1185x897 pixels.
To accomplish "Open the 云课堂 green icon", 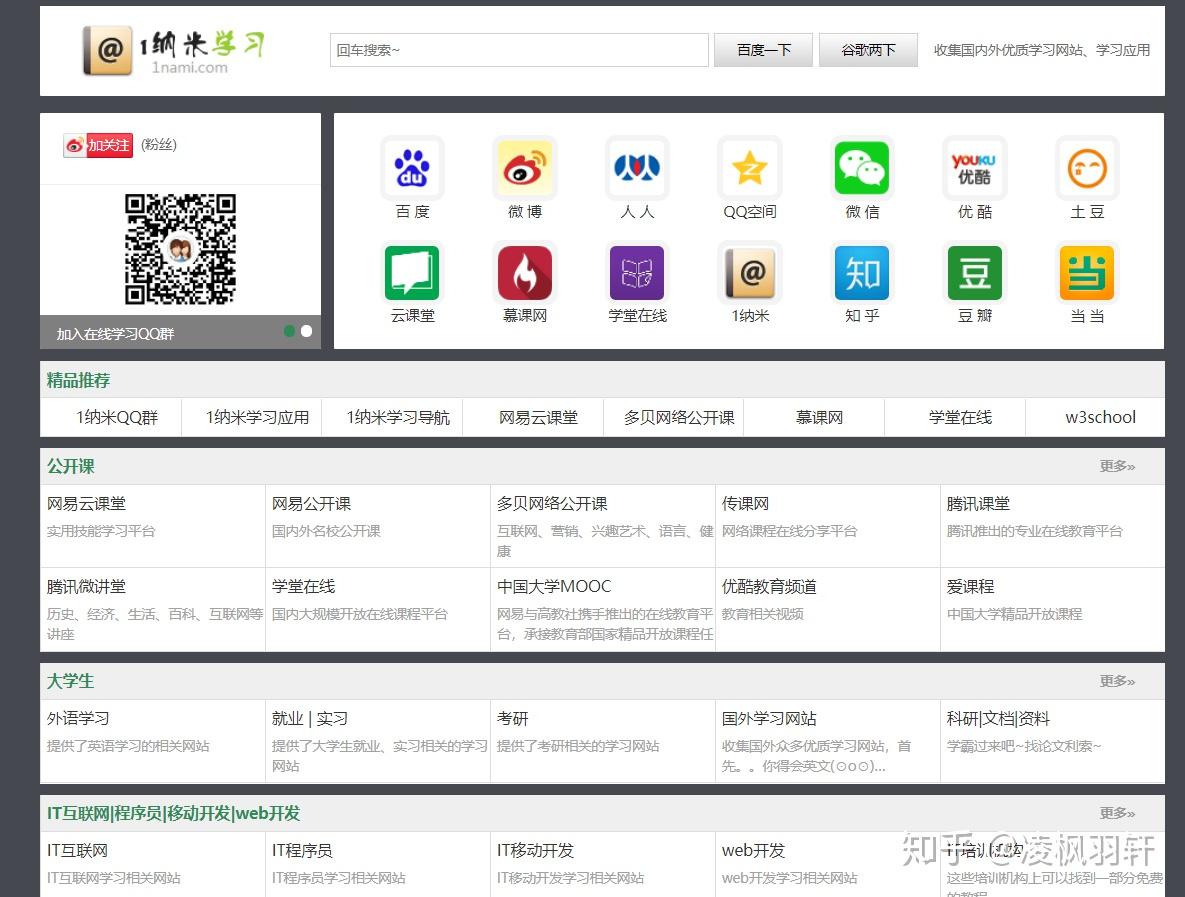I will (x=412, y=273).
